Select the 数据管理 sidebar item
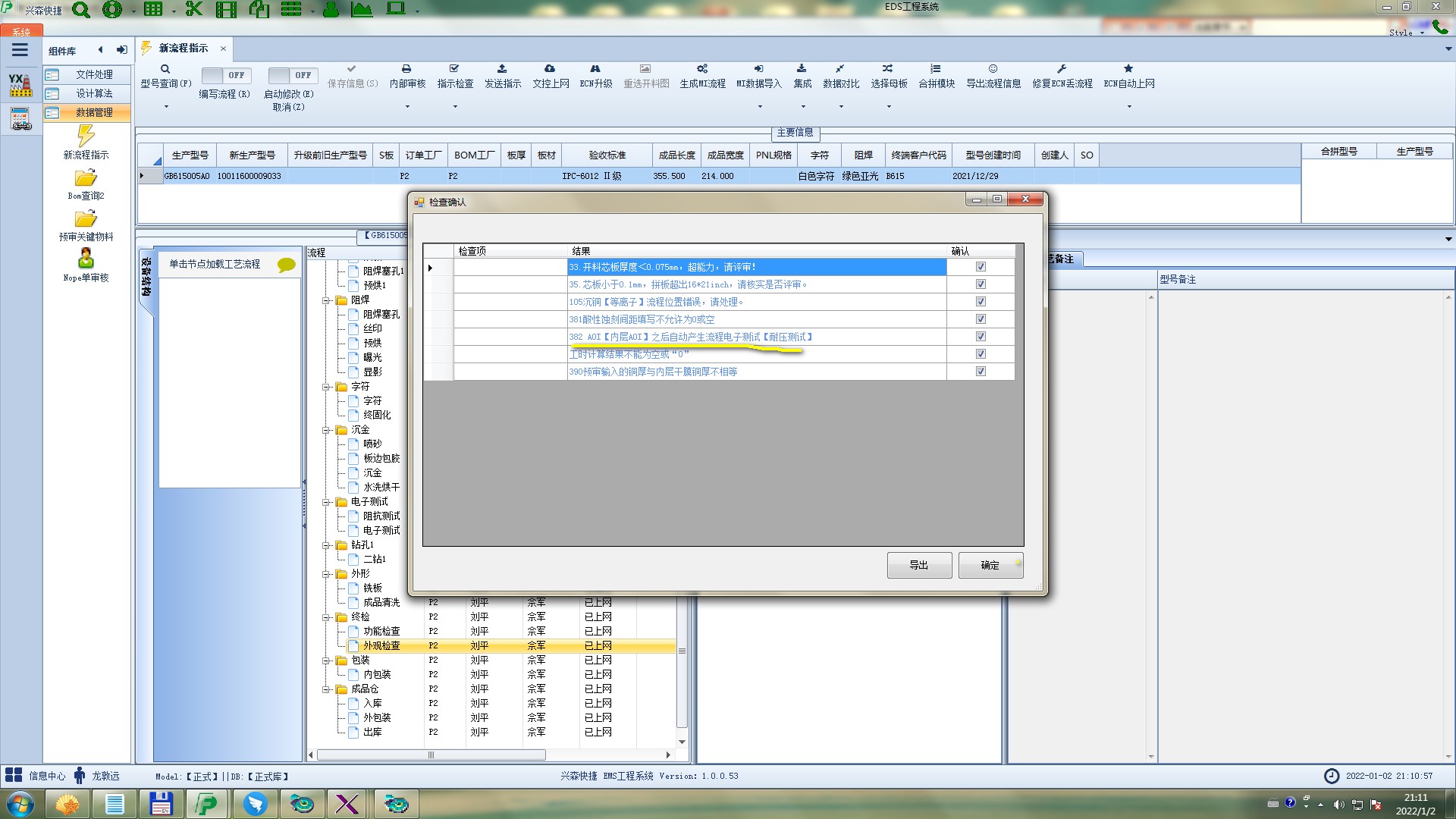The height and width of the screenshot is (819, 1456). 93,112
